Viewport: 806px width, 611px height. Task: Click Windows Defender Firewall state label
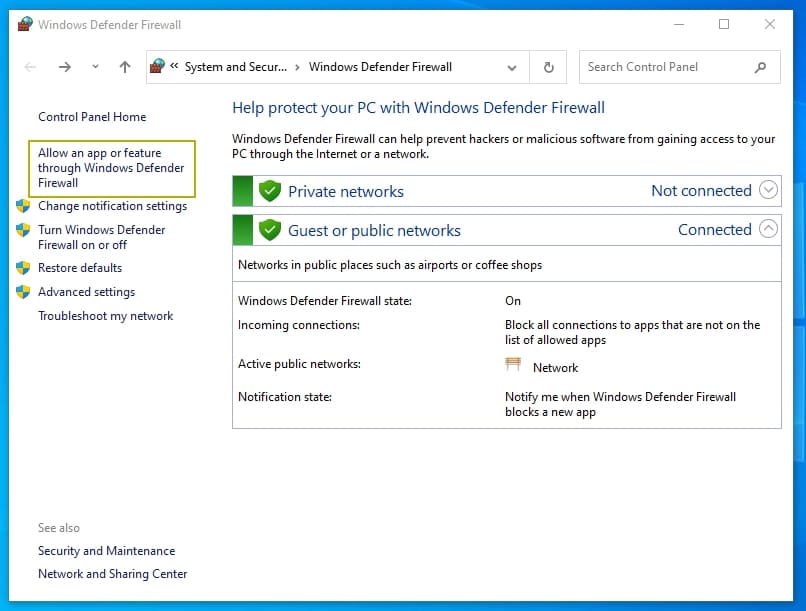pyautogui.click(x=325, y=301)
